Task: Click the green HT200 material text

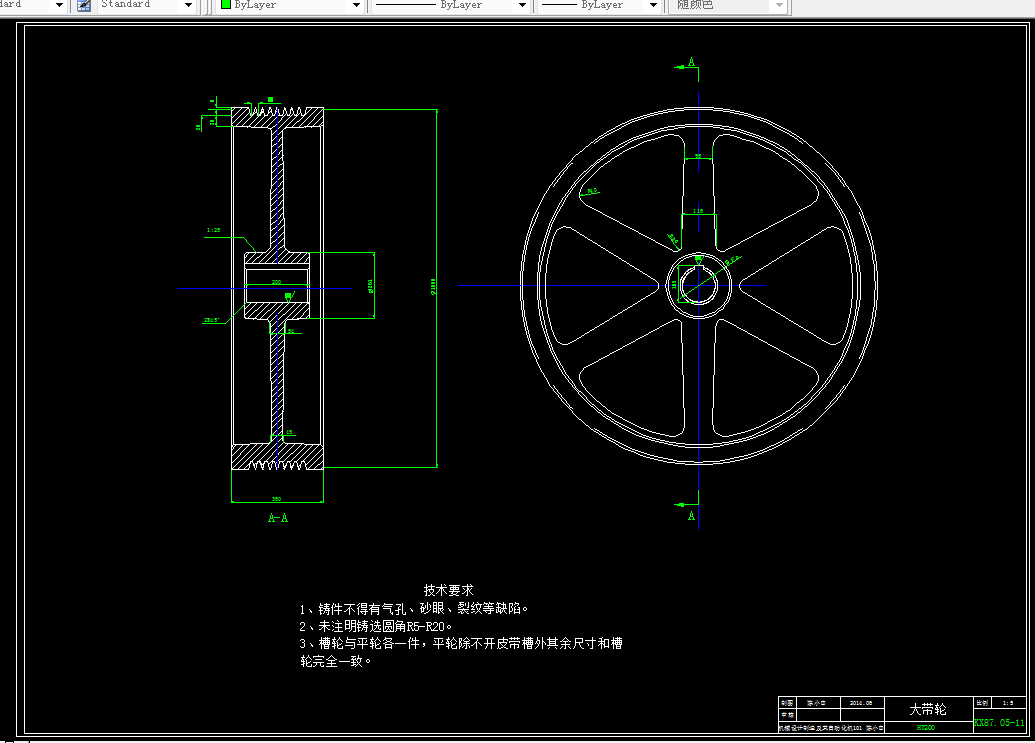Action: [x=925, y=728]
